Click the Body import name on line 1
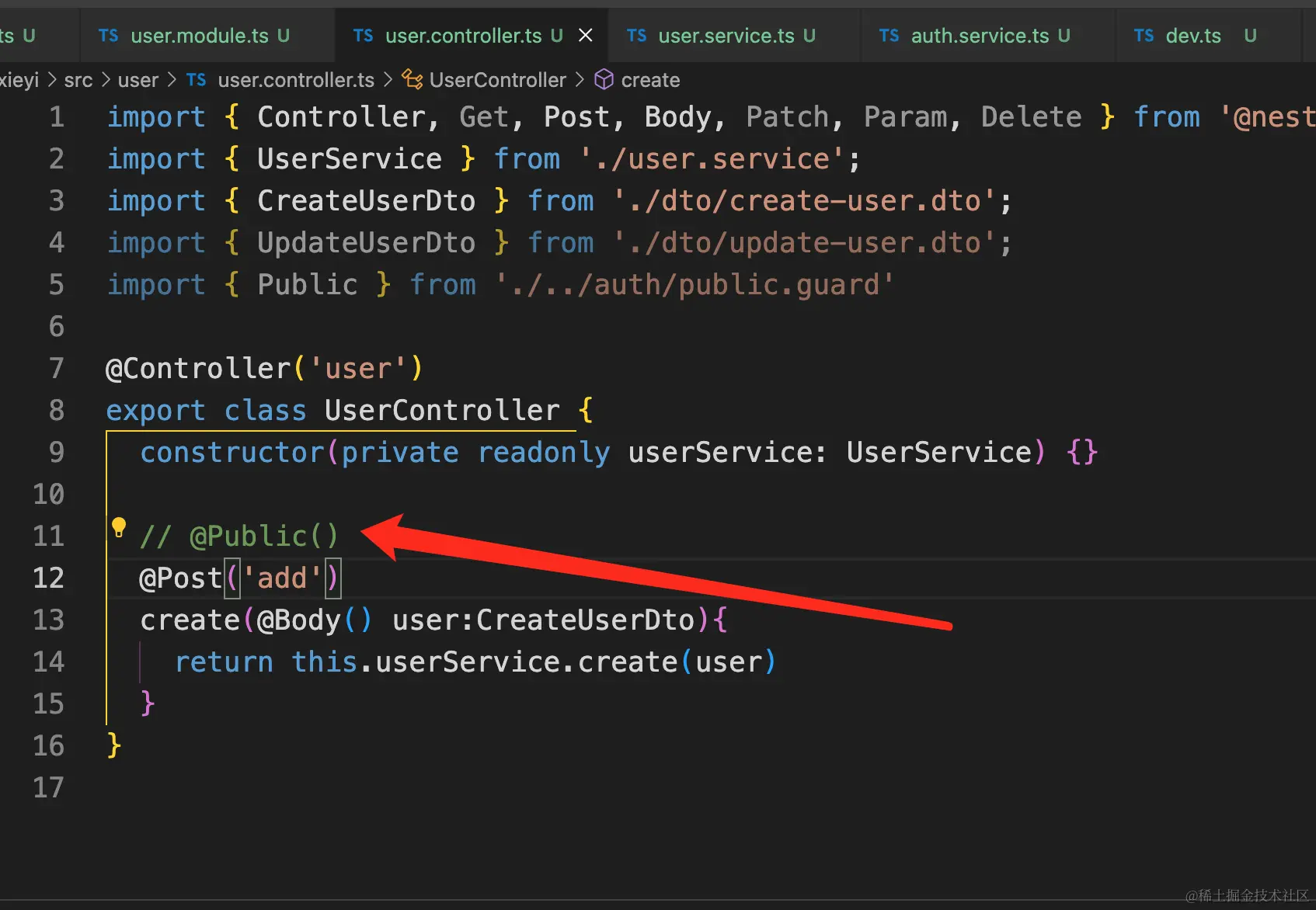The image size is (1316, 910). point(678,117)
